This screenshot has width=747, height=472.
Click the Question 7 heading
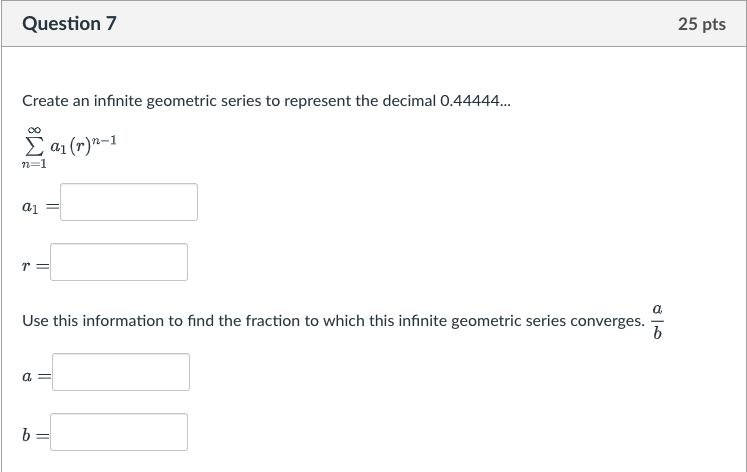pyautogui.click(x=70, y=23)
